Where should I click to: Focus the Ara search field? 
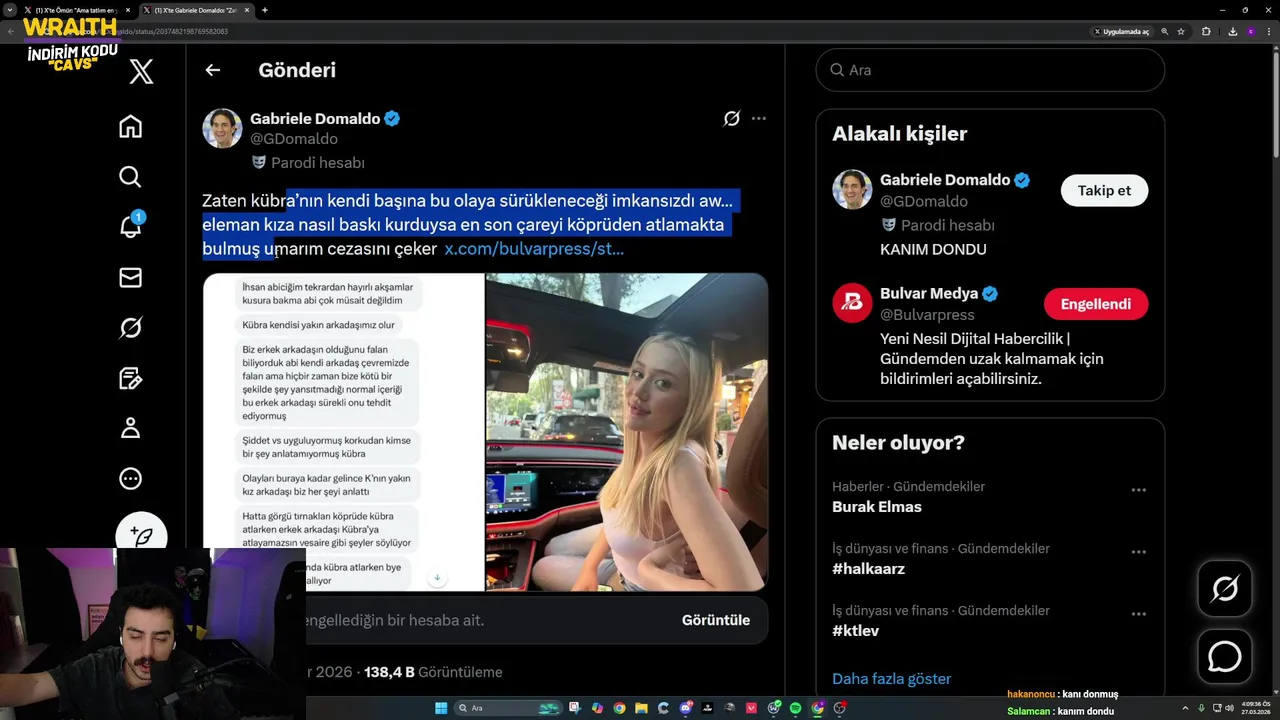coord(990,70)
